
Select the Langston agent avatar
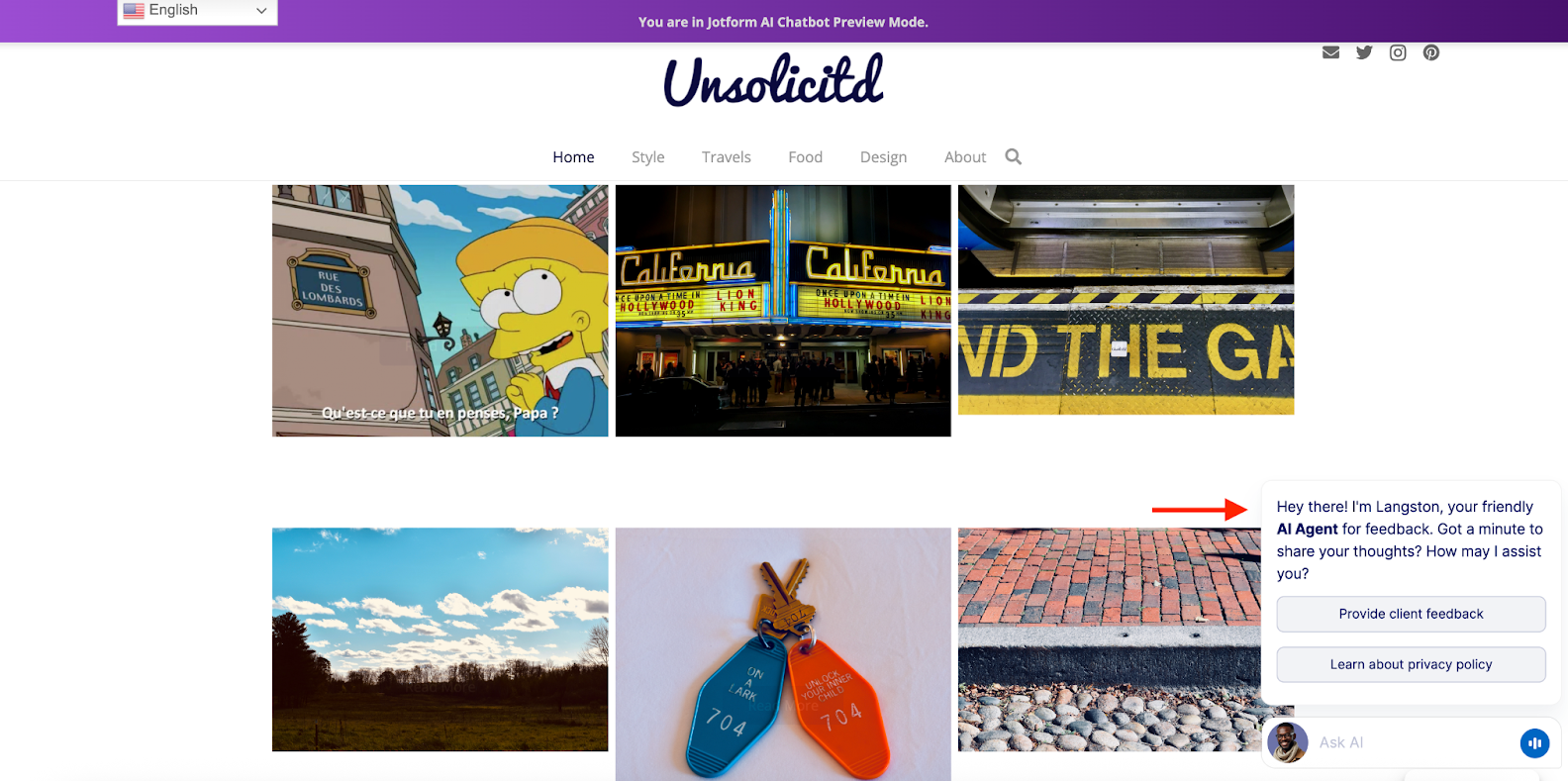[1287, 742]
